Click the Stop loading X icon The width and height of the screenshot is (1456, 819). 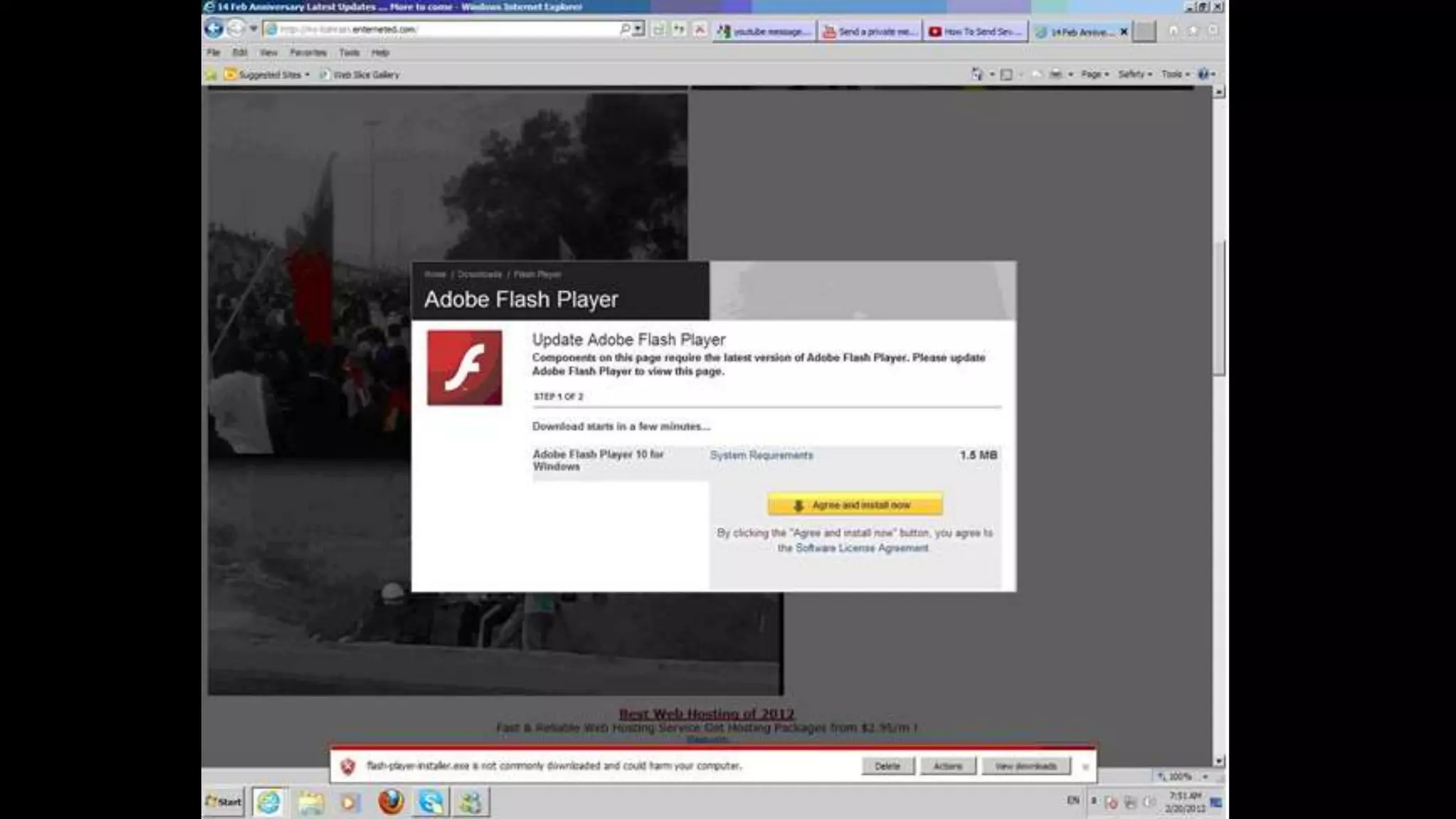click(700, 30)
